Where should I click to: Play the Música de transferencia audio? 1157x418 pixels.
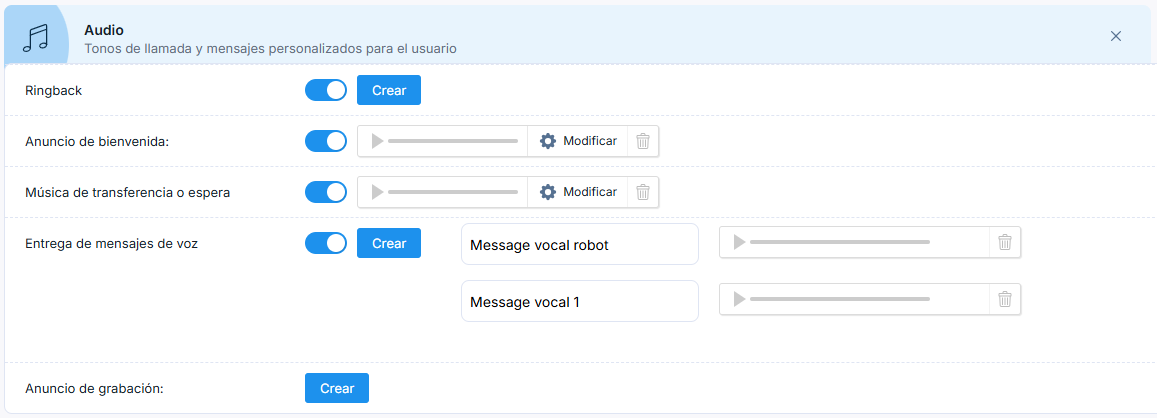377,192
